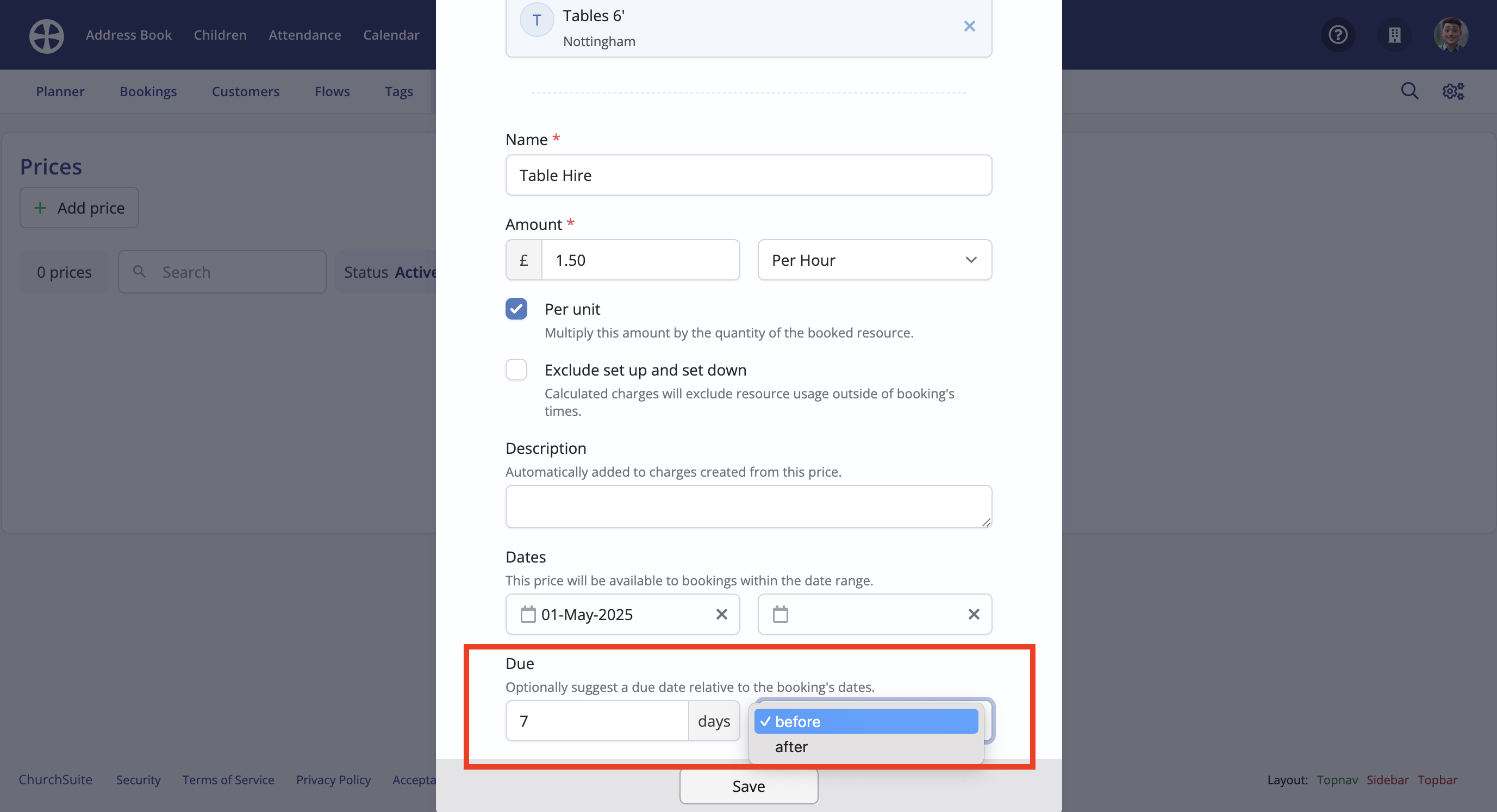Click the resize handle of Description box

pos(985,522)
